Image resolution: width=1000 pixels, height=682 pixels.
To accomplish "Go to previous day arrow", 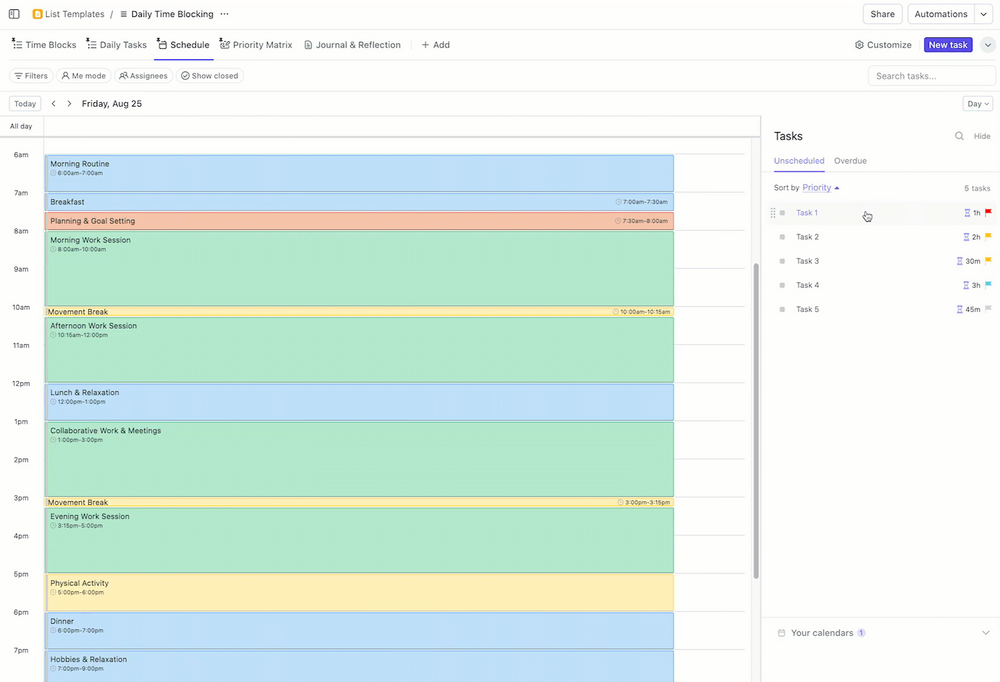I will point(54,104).
